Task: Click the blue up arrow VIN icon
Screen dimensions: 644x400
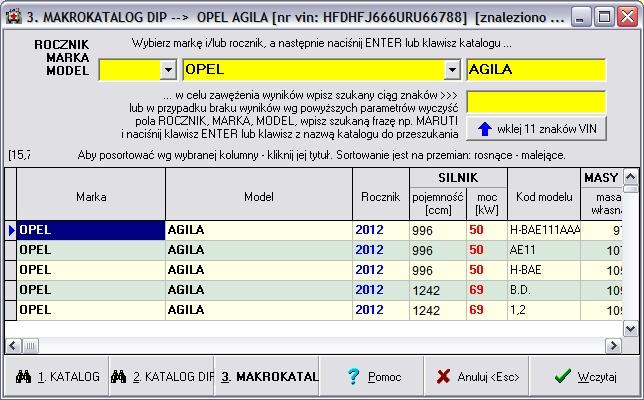Action: 485,129
